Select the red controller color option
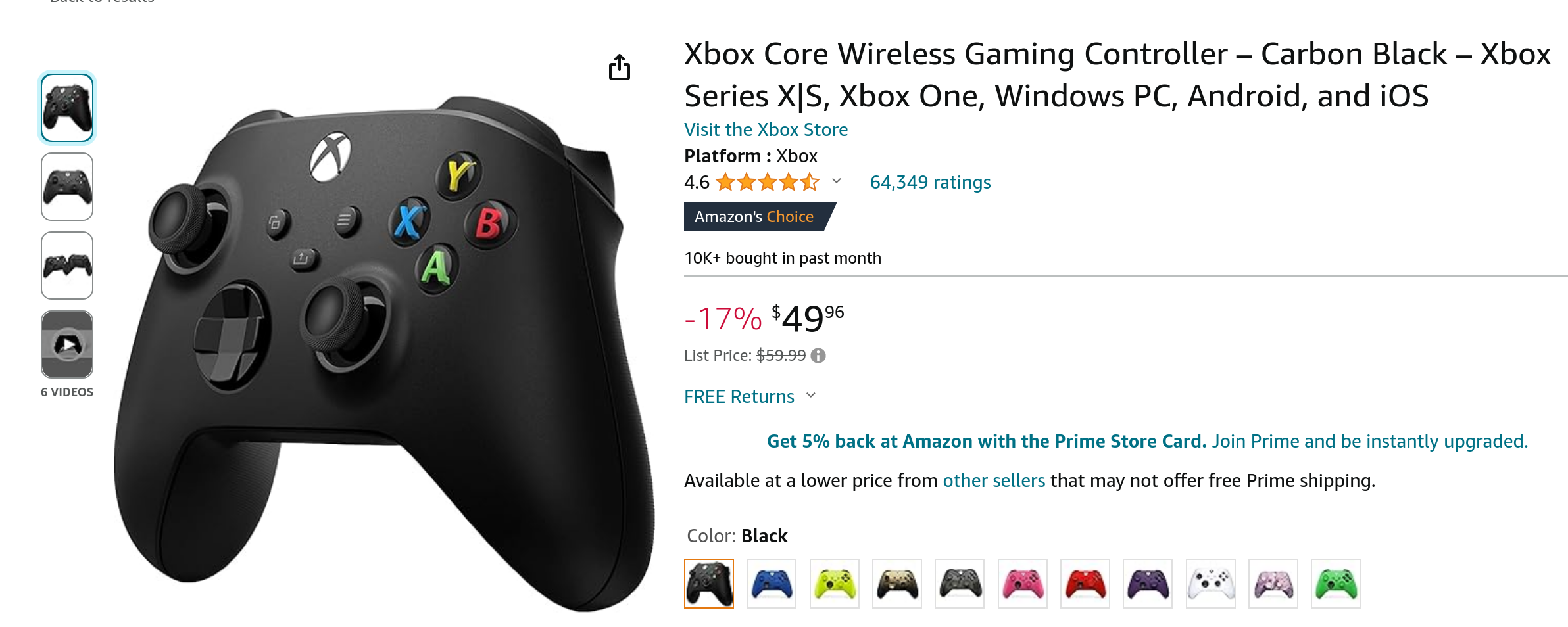Screen dimensions: 1568x627 [x=1085, y=584]
